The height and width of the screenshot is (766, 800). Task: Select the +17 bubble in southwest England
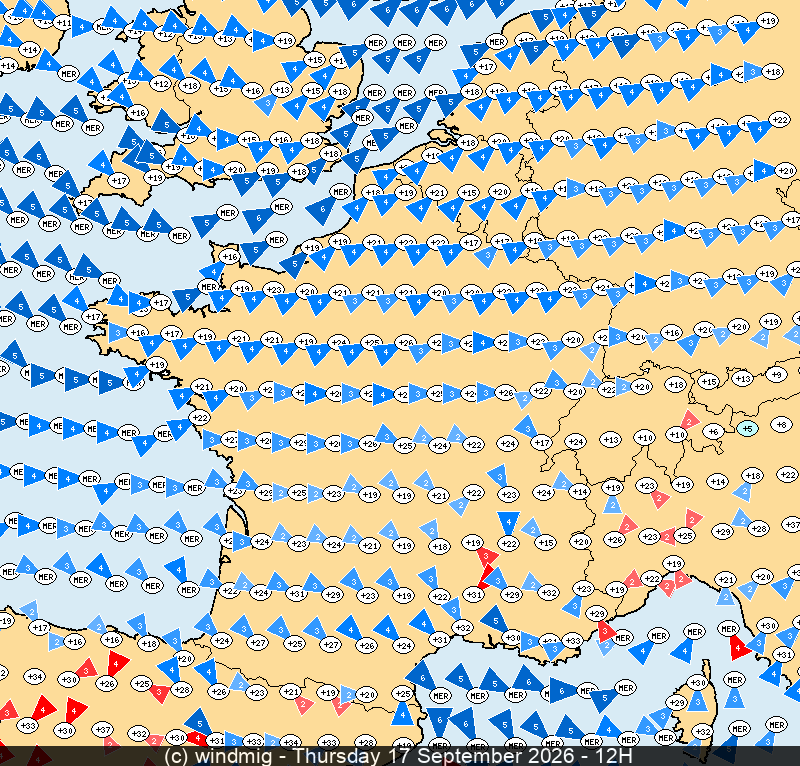[118, 180]
